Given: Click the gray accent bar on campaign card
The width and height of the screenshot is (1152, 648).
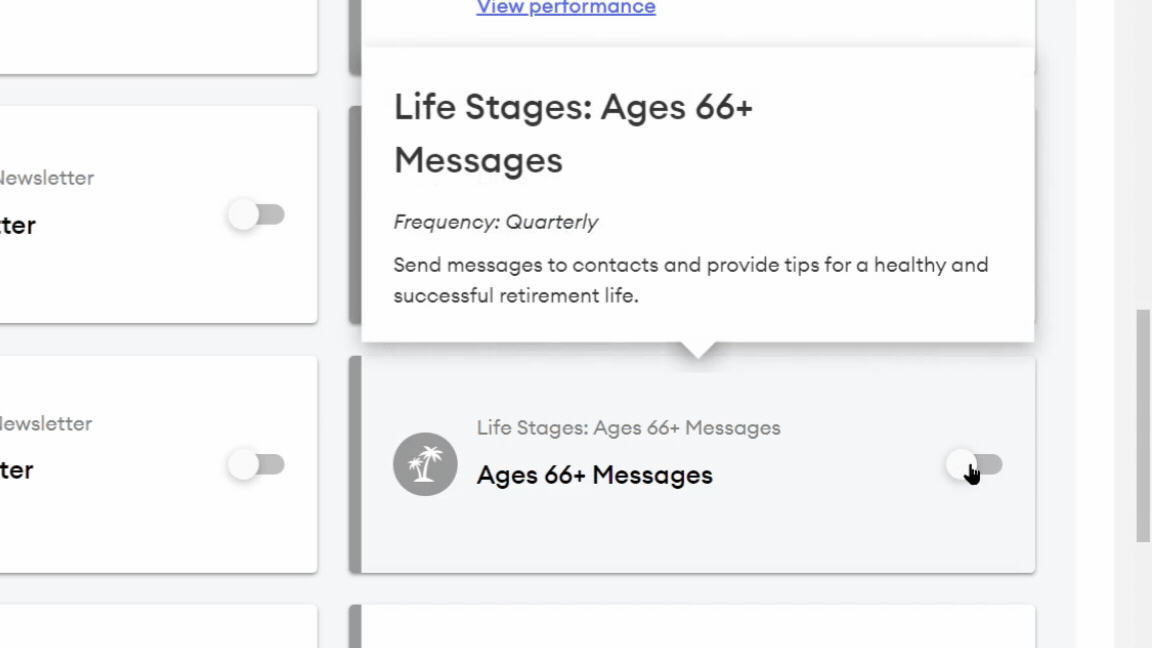Looking at the screenshot, I should click(x=355, y=464).
